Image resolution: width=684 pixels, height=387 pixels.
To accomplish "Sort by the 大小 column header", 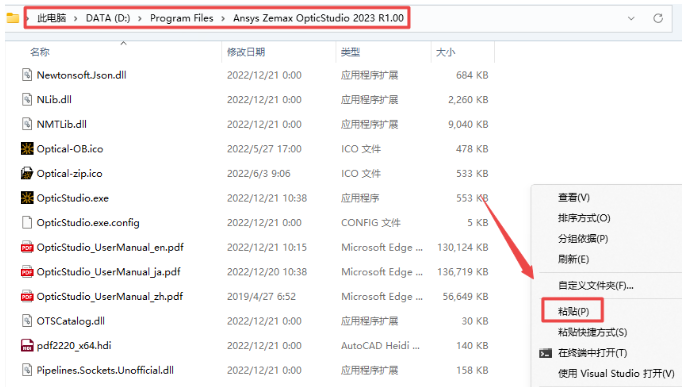I will (x=445, y=52).
